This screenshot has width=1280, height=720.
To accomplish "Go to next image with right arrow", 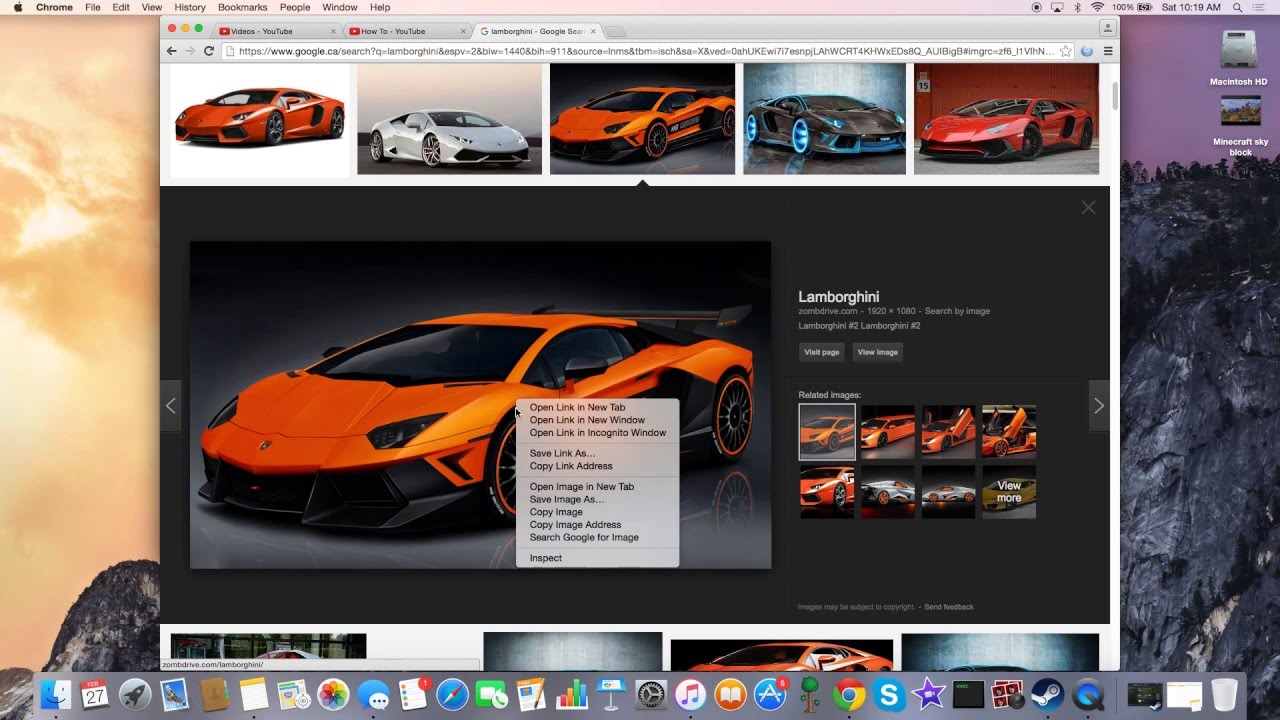I will click(x=1099, y=405).
